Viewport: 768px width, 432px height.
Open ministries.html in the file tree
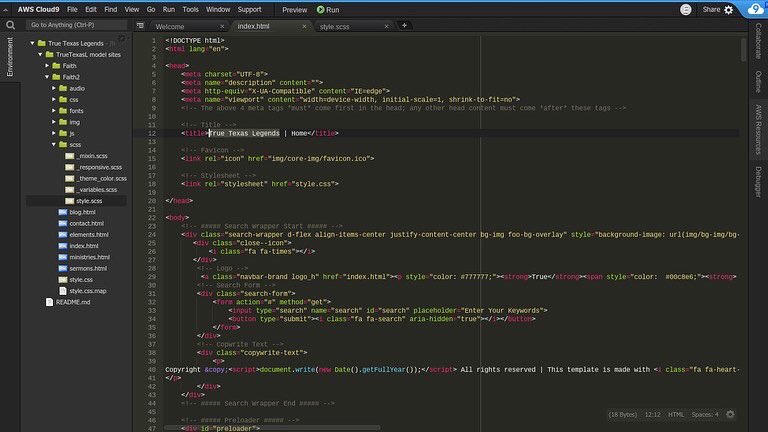[89, 257]
